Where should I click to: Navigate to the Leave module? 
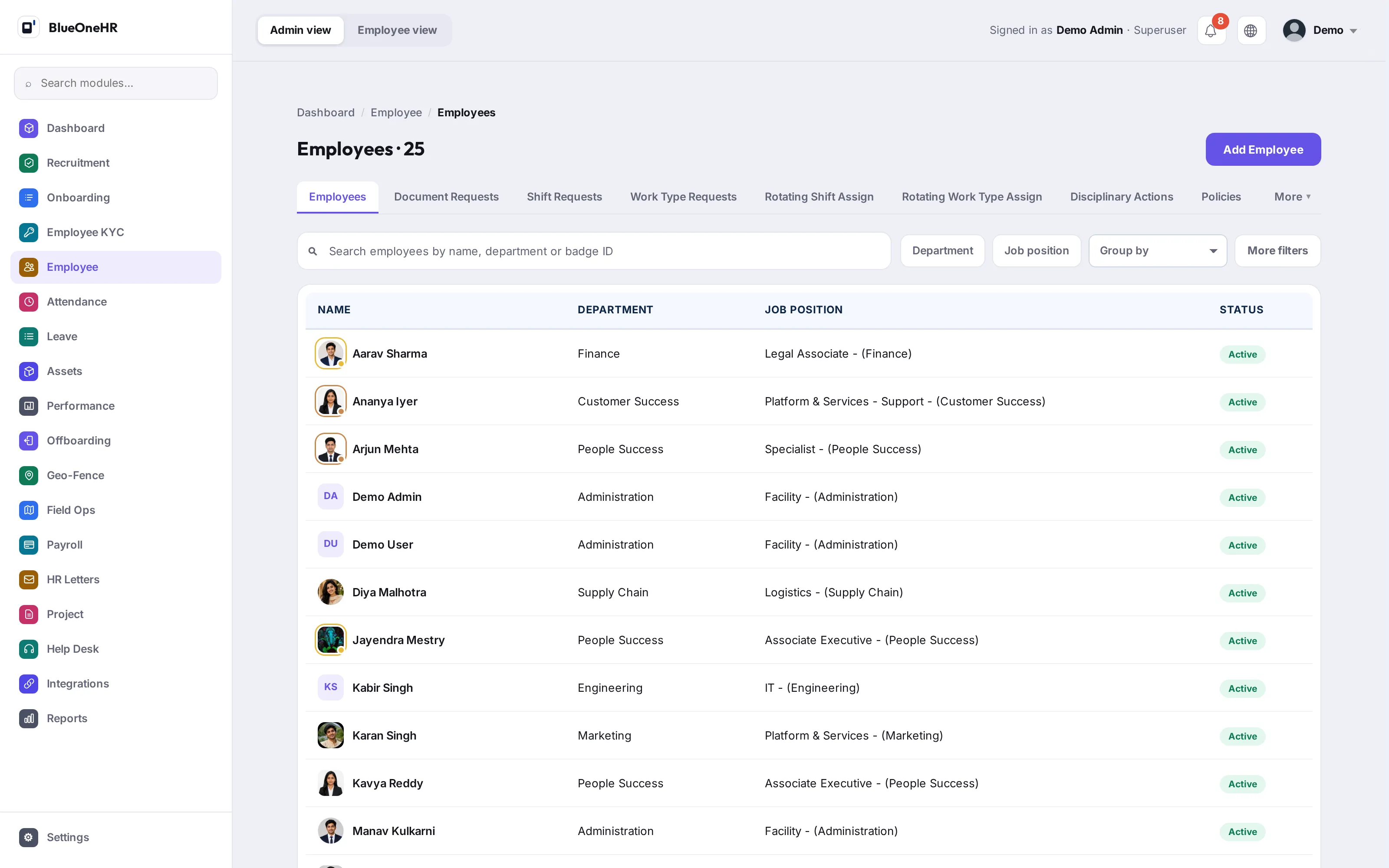point(116,336)
